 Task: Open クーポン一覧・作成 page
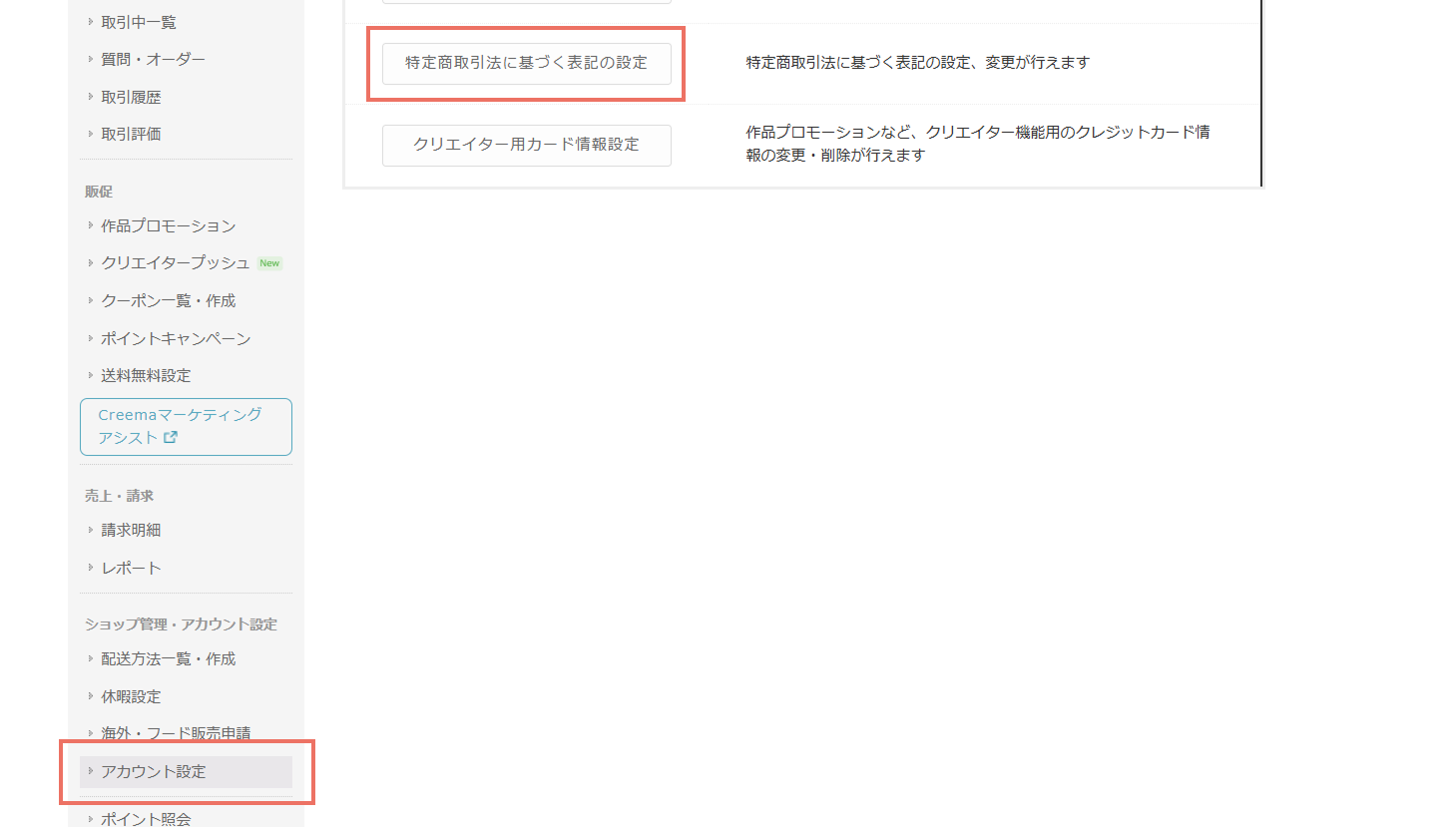tap(168, 301)
